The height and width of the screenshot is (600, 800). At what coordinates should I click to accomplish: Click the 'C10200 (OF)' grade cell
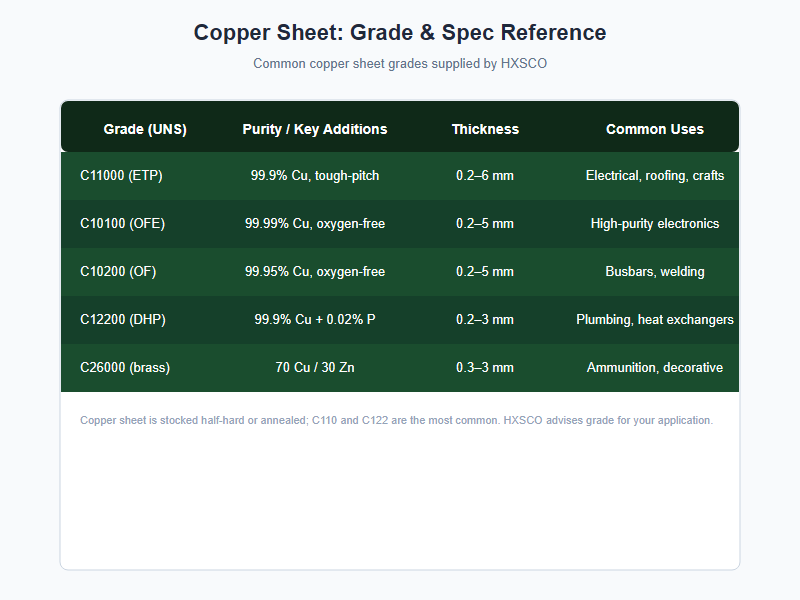pos(118,271)
